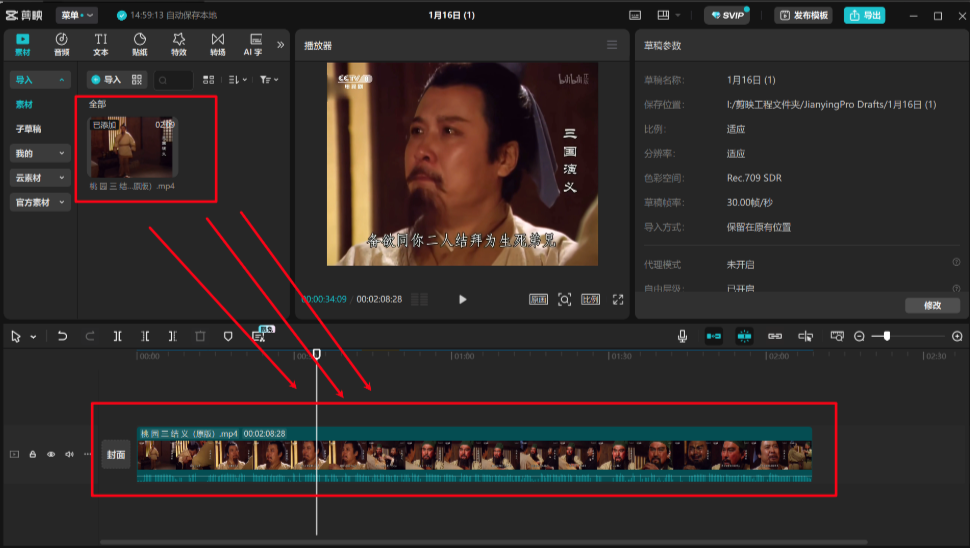The width and height of the screenshot is (970, 548).
Task: Mute the video track audio
Action: pyautogui.click(x=69, y=454)
